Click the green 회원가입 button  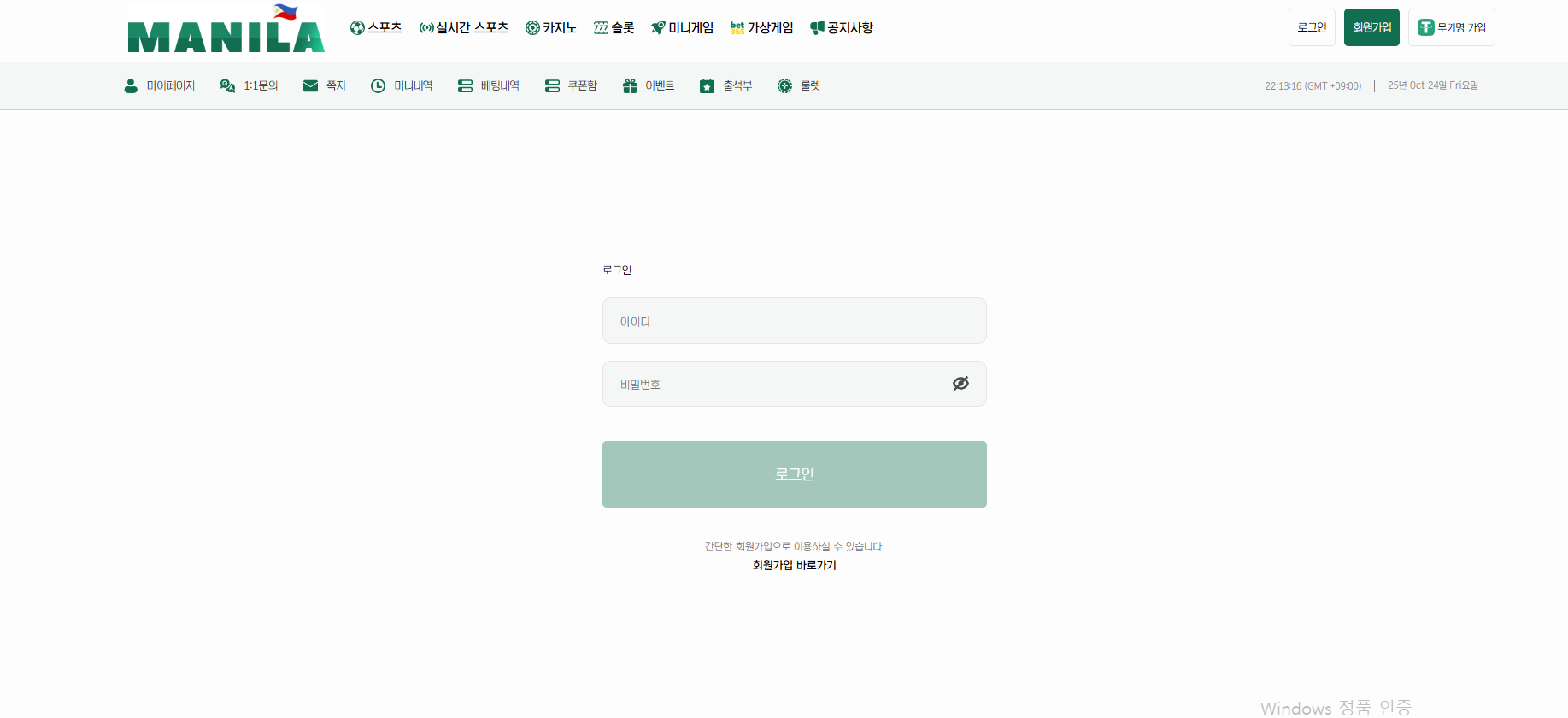tap(1371, 27)
